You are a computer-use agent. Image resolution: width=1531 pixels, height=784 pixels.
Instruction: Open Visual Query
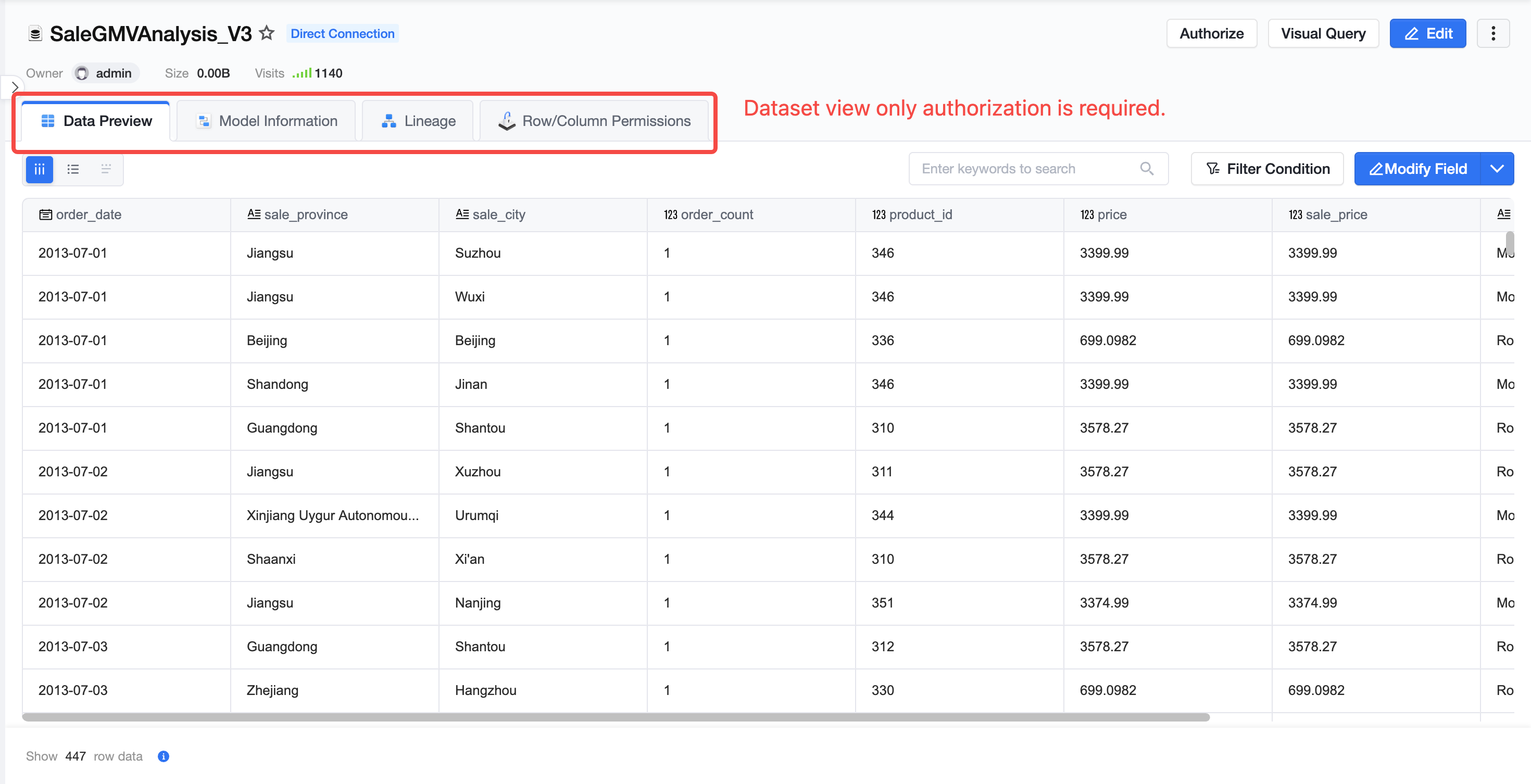1323,33
